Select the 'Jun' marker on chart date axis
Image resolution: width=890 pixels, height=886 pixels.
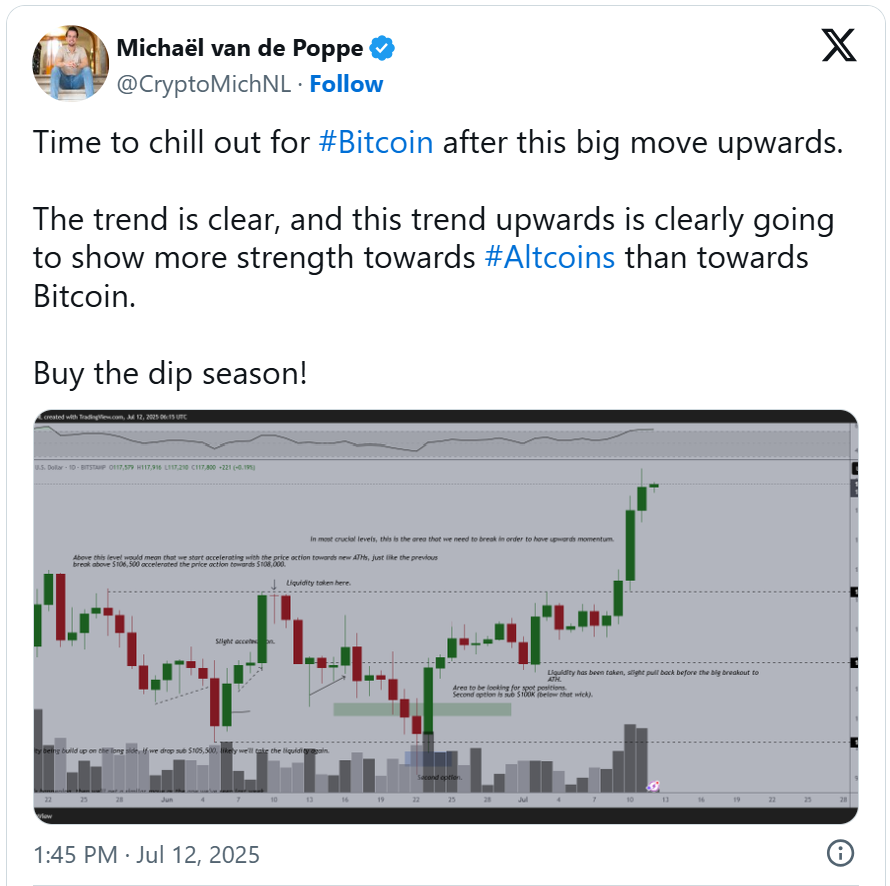click(167, 799)
